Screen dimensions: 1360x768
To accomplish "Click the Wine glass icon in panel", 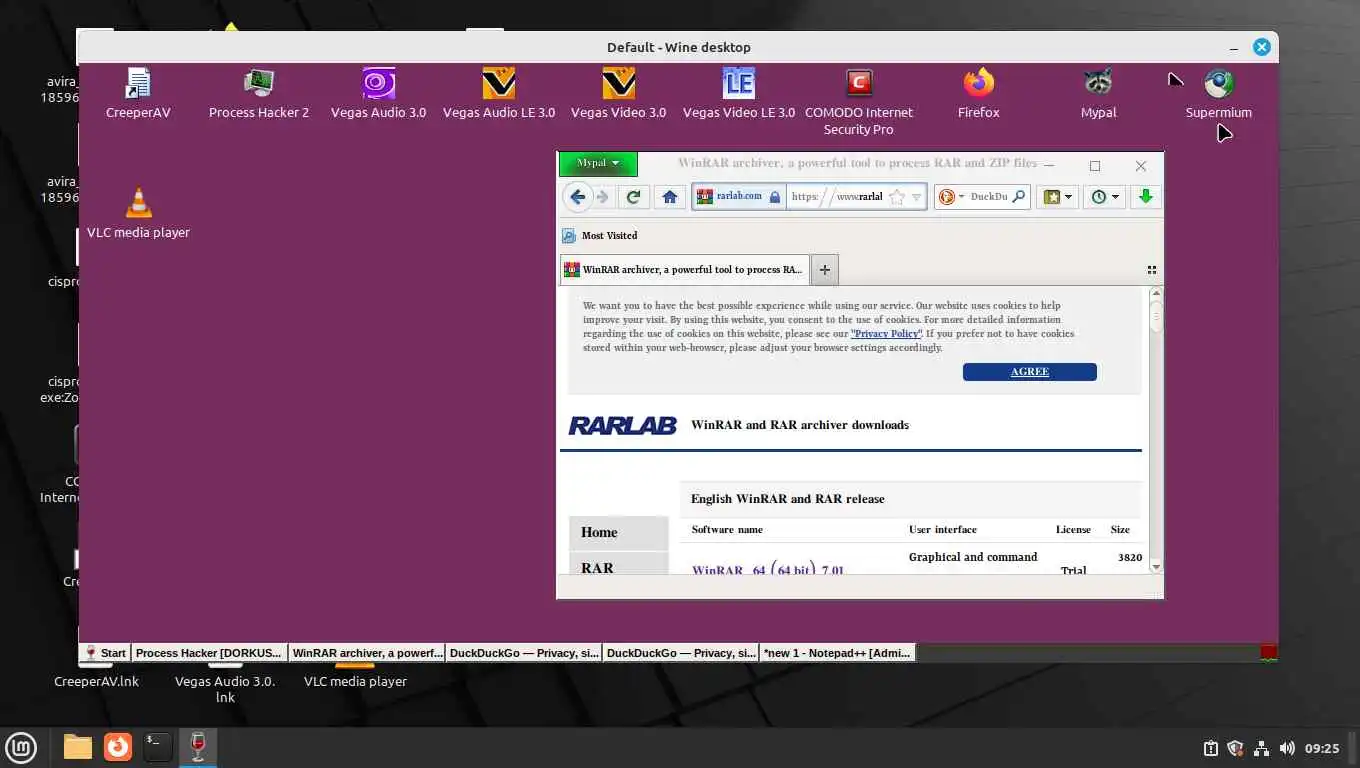I will [197, 747].
